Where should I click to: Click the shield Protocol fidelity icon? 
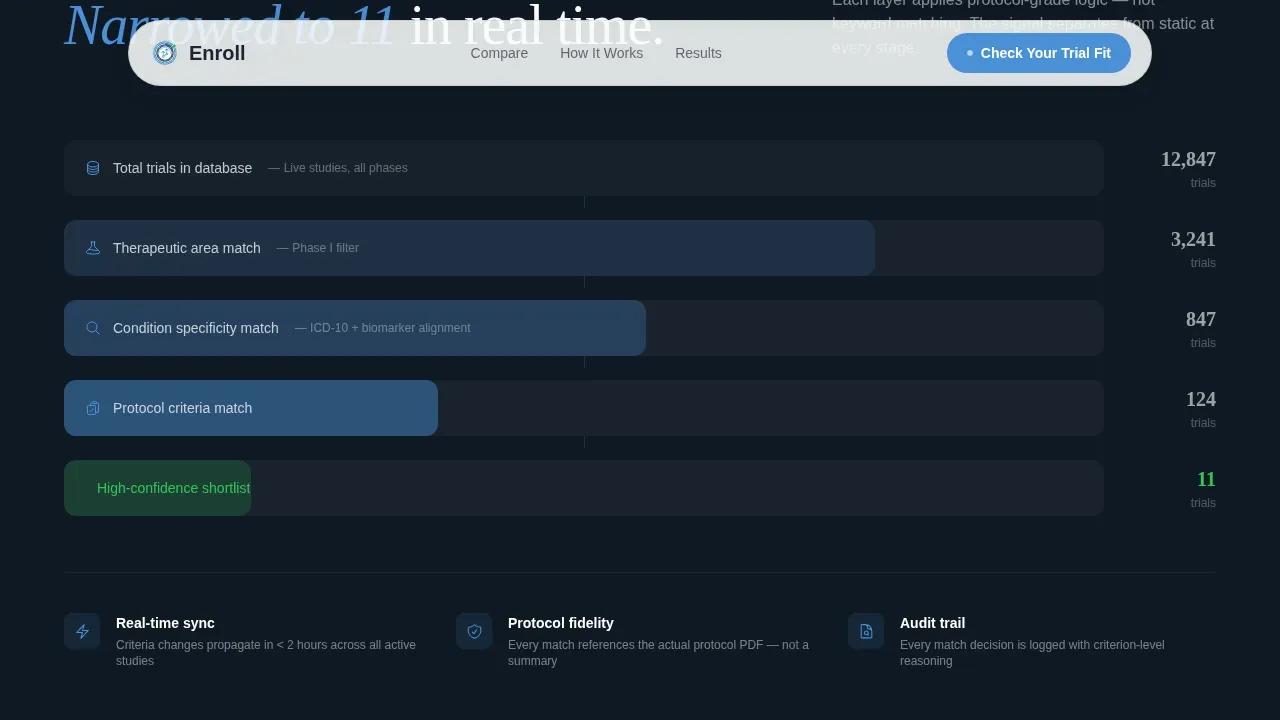(x=474, y=631)
